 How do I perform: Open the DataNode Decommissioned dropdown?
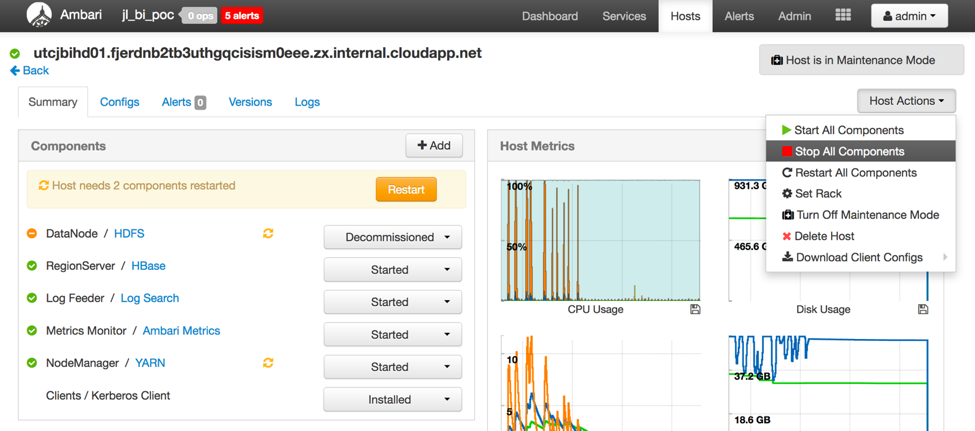tap(392, 237)
